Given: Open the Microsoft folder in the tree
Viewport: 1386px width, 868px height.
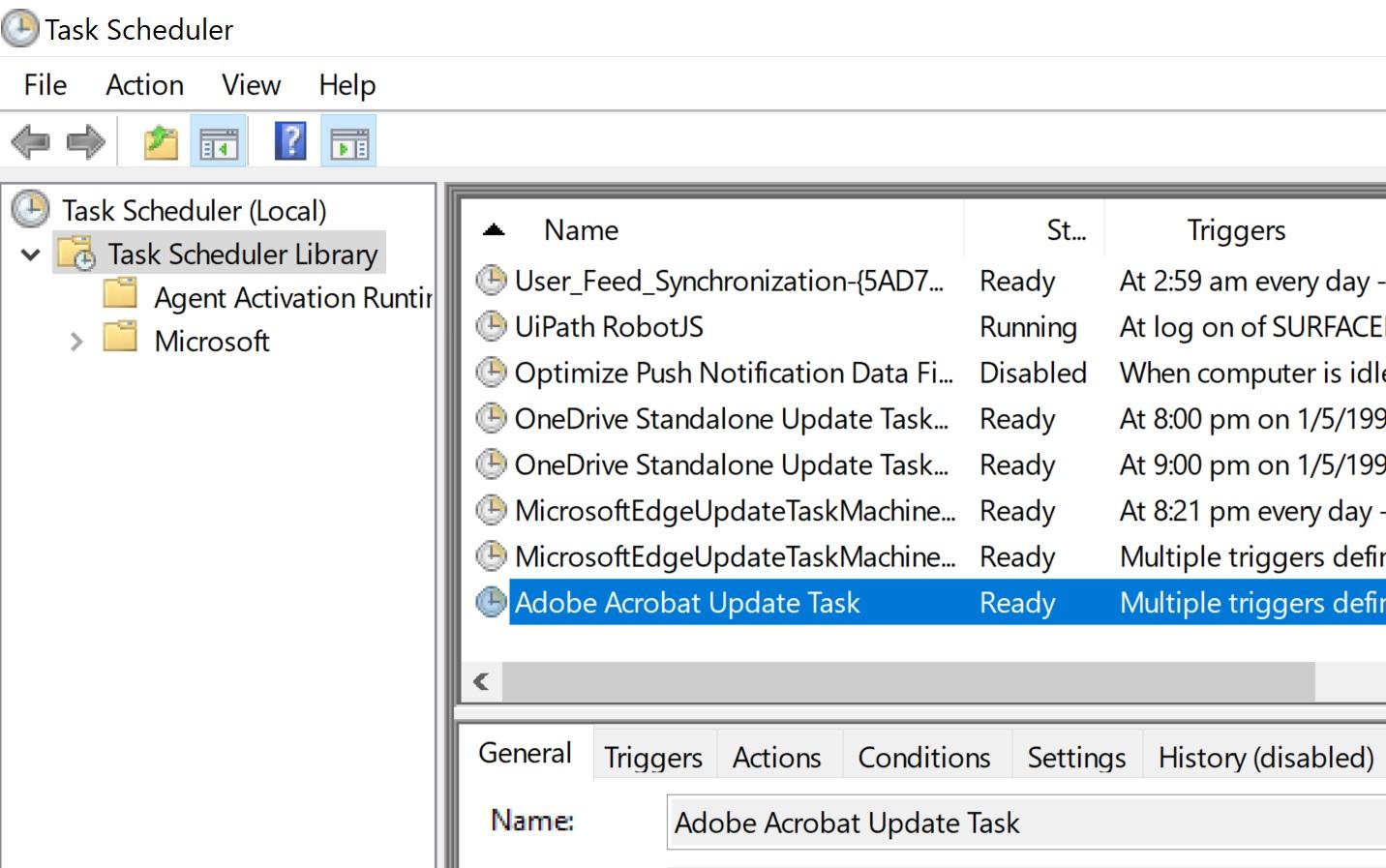Looking at the screenshot, I should click(212, 341).
